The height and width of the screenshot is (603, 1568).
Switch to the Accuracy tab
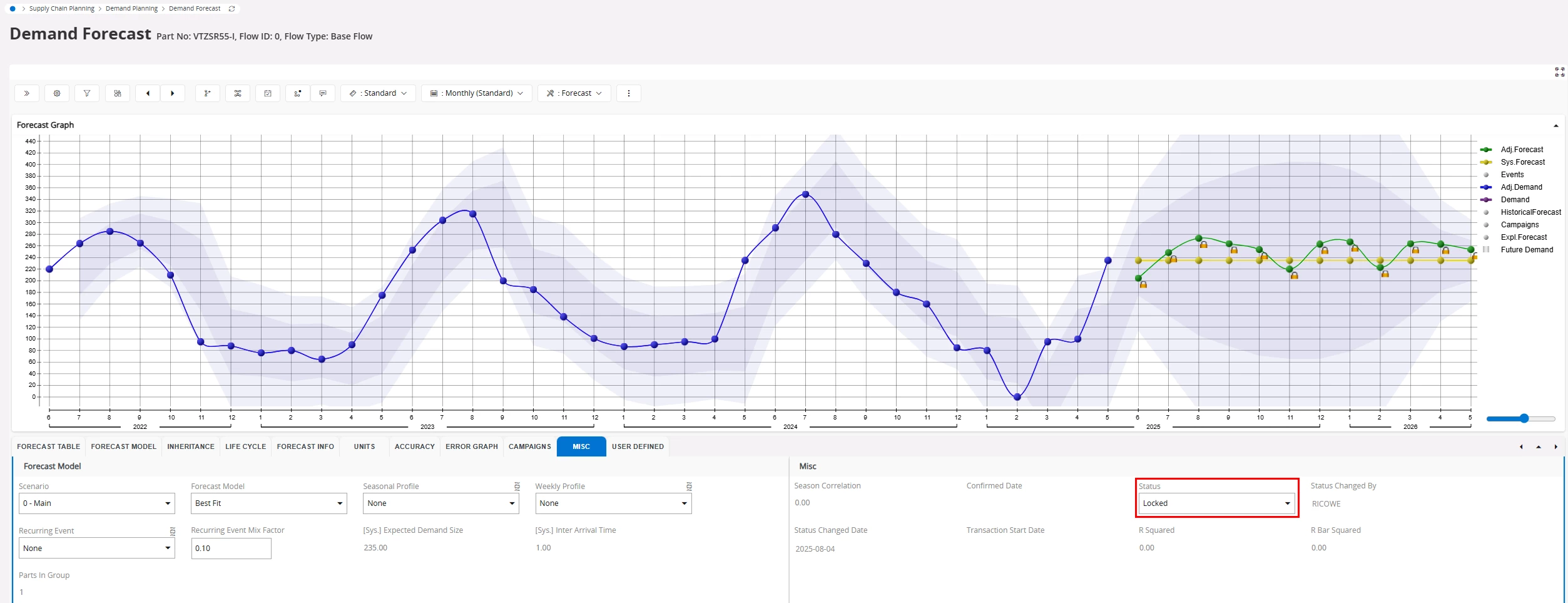(415, 447)
